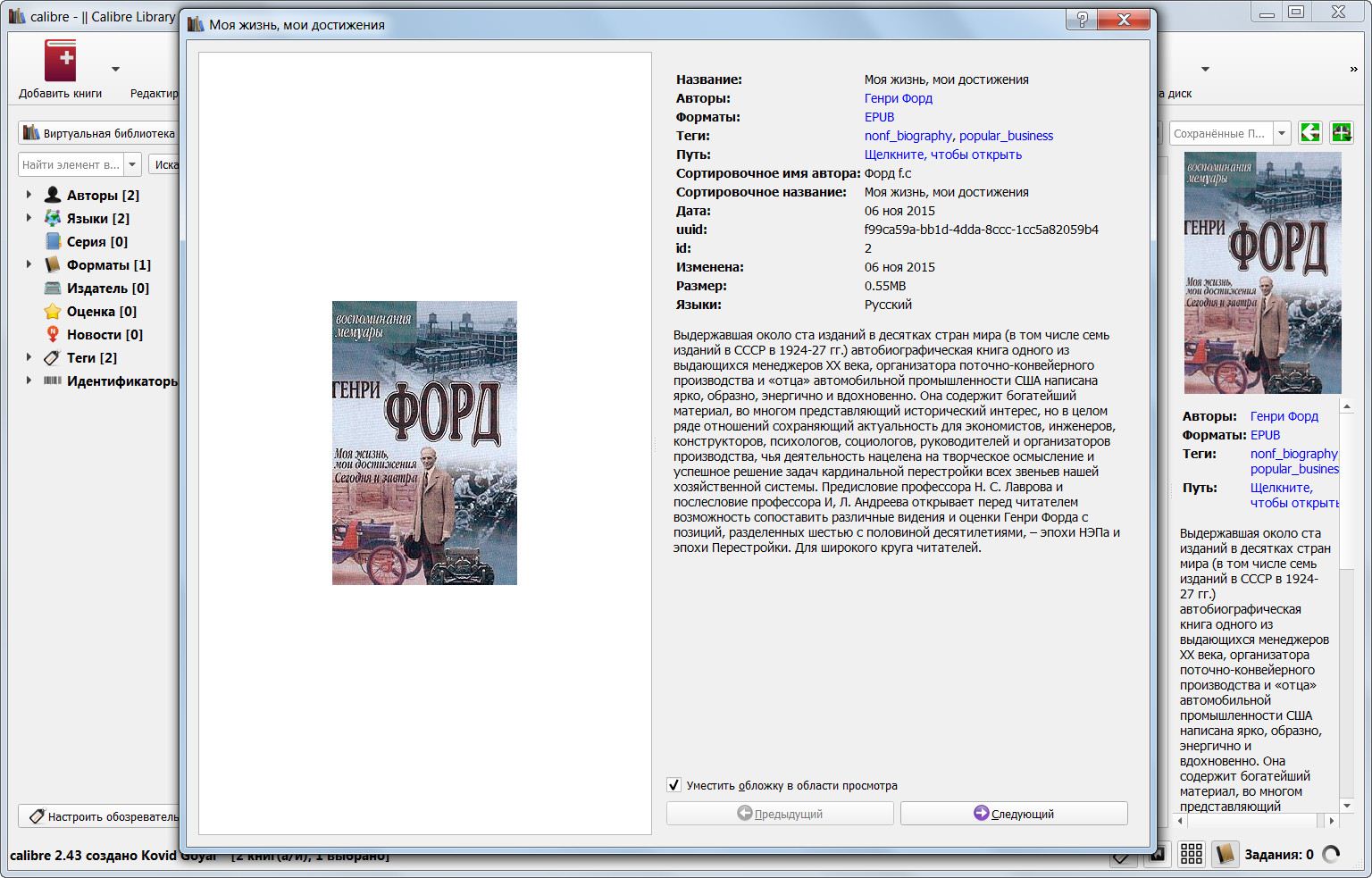Click date value 06 ноя 2015 next to Дата
Screen dimensions: 1372x878
click(899, 211)
